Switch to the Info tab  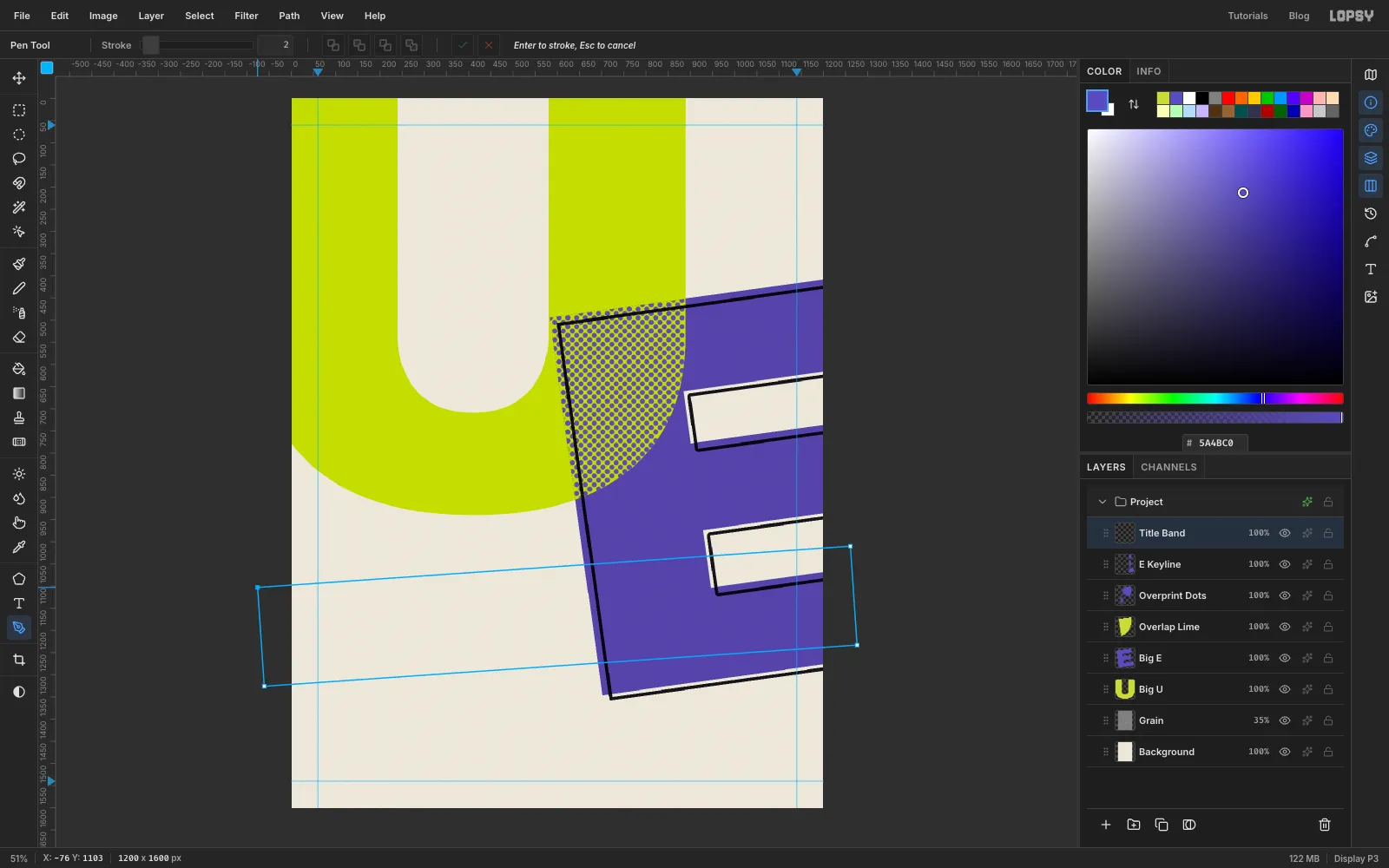tap(1149, 71)
